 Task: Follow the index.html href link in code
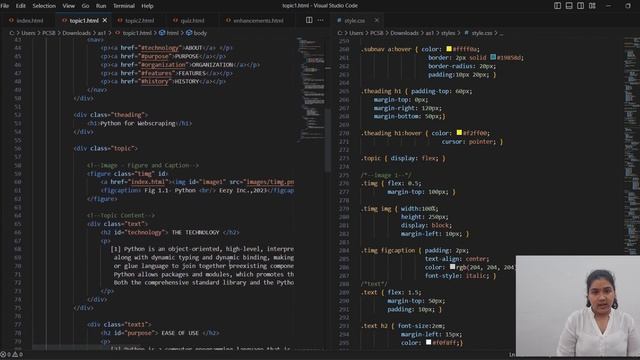tap(148, 182)
